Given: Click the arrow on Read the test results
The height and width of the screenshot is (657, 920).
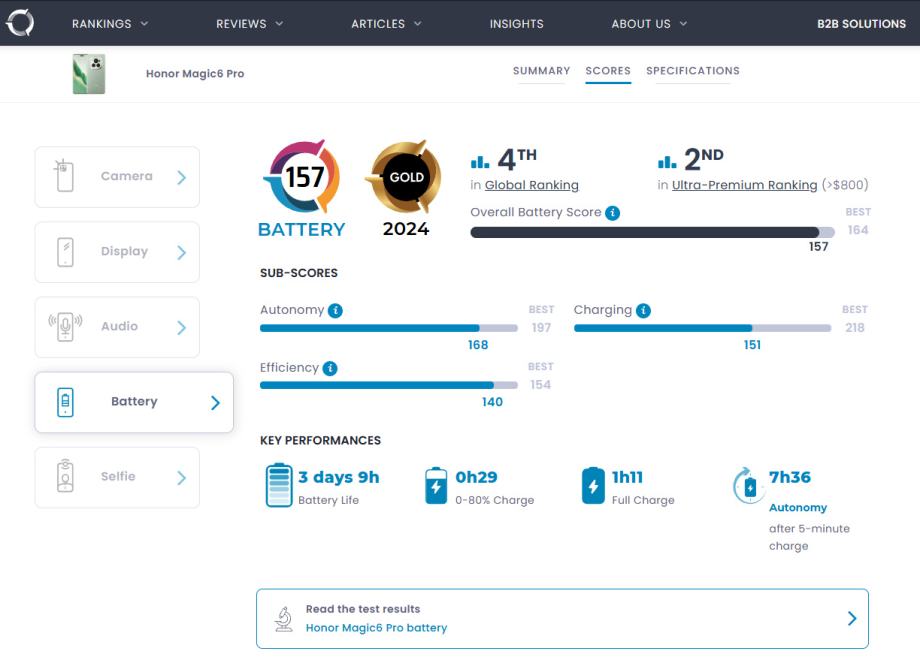Looking at the screenshot, I should click(852, 618).
